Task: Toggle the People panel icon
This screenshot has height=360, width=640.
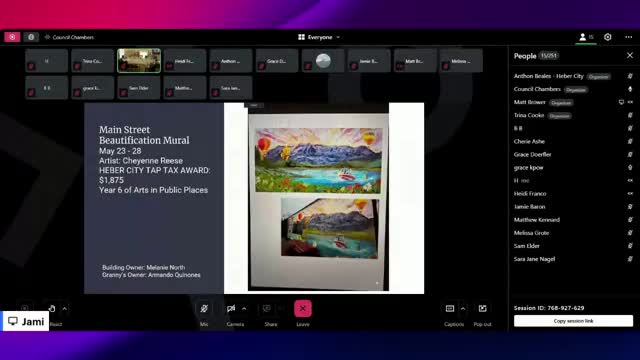Action: pyautogui.click(x=586, y=37)
